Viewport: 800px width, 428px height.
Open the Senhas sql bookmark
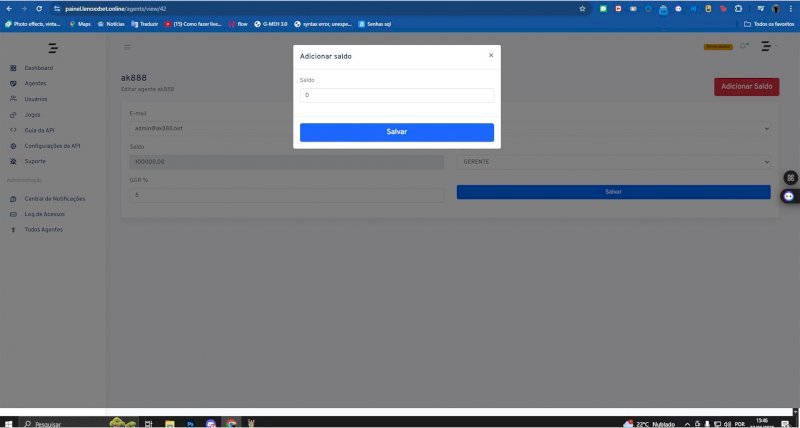coord(374,24)
